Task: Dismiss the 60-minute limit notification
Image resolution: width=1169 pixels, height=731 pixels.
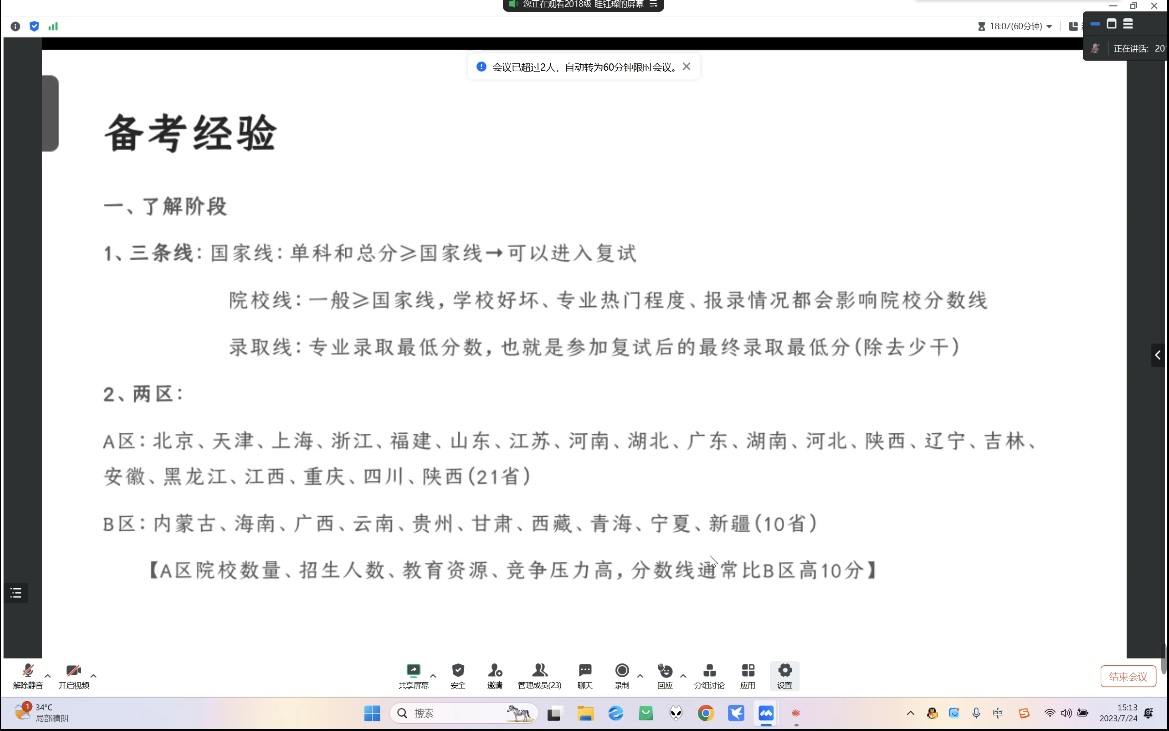Action: coord(686,67)
